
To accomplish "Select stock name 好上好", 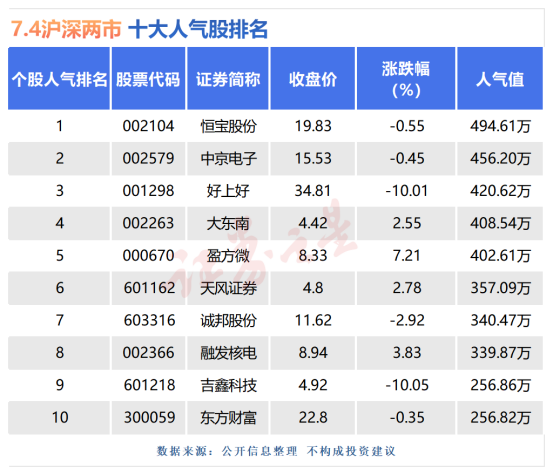I will coord(228,191).
